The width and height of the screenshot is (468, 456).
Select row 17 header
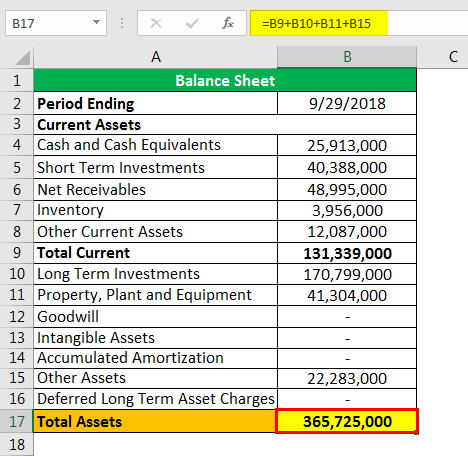tap(17, 421)
